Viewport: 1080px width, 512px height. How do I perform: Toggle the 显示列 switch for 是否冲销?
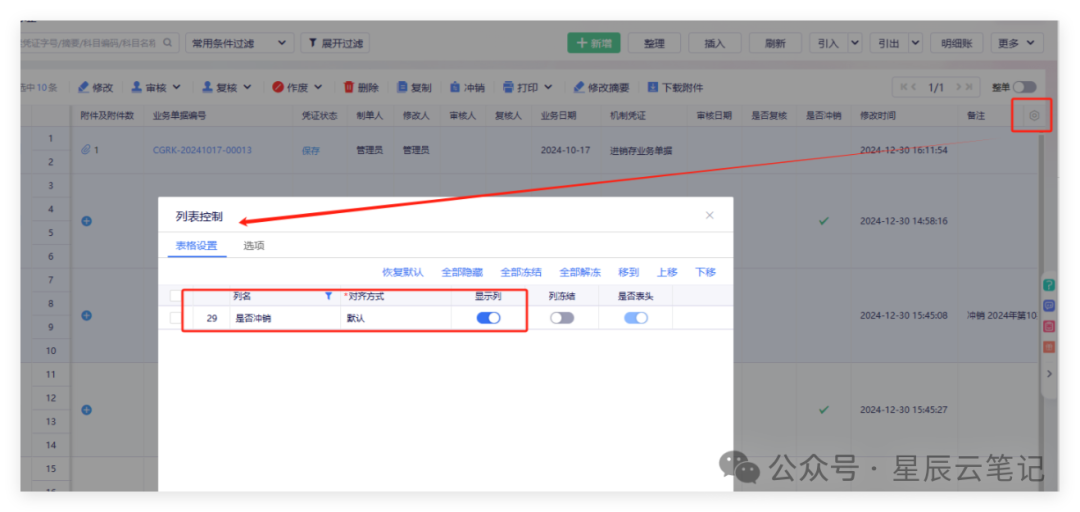point(488,318)
